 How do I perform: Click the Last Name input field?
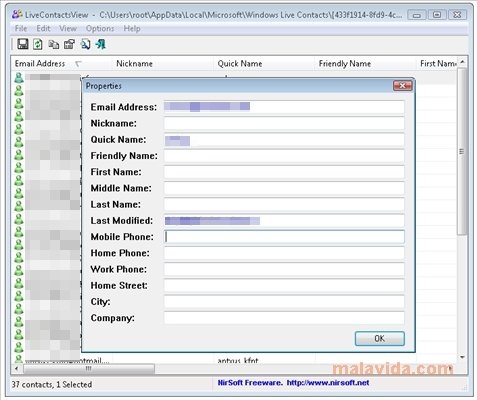[x=284, y=204]
